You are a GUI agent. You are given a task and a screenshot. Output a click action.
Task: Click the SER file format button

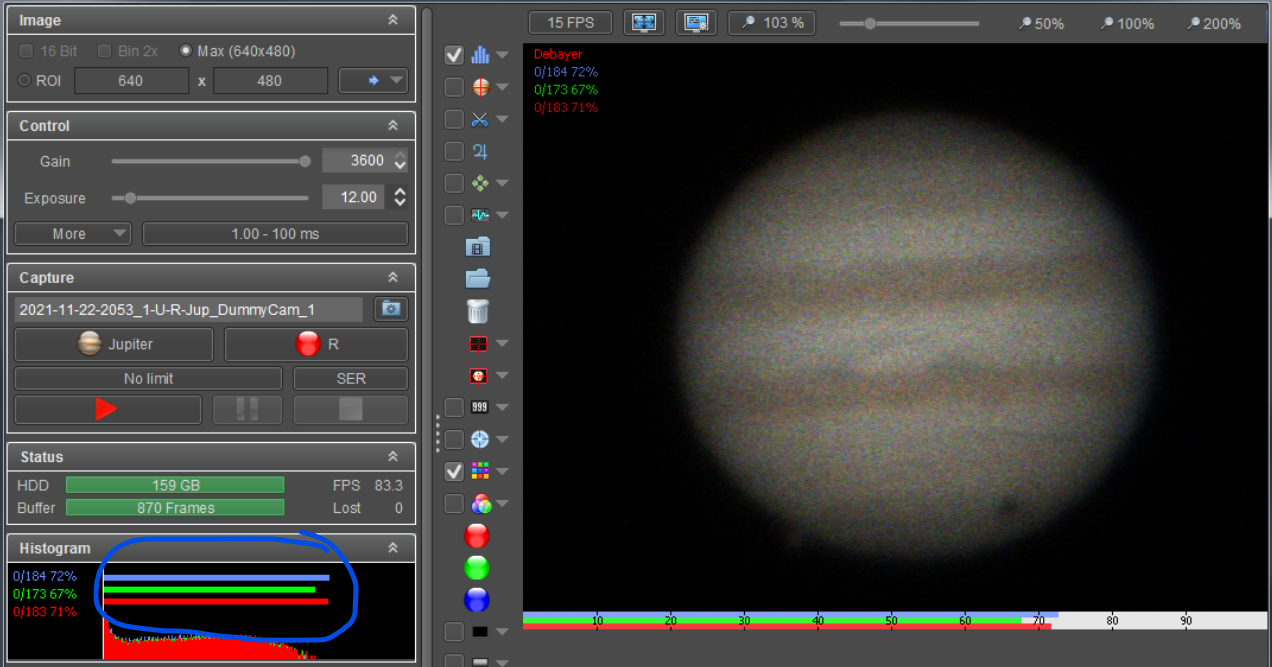350,379
